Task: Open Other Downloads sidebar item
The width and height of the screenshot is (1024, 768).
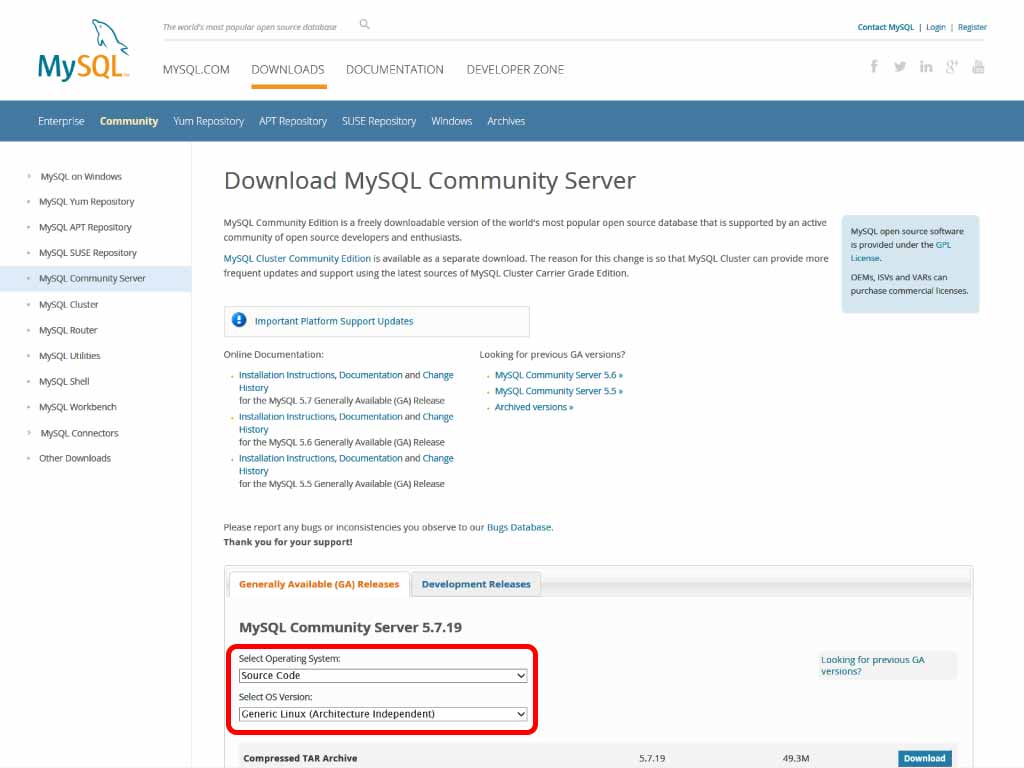Action: (x=75, y=458)
